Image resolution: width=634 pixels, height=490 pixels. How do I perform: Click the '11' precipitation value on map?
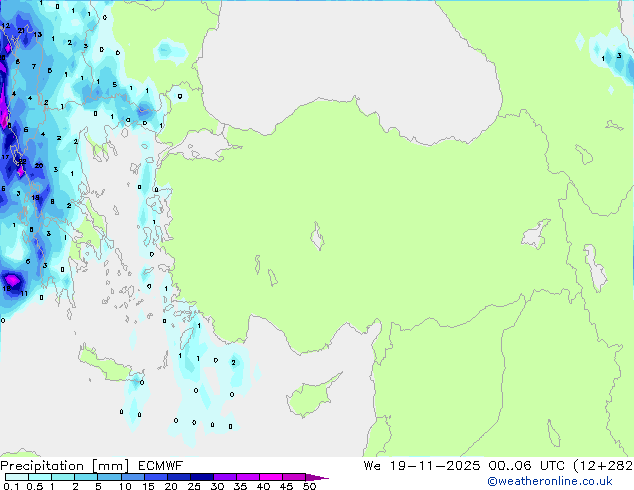[24, 294]
